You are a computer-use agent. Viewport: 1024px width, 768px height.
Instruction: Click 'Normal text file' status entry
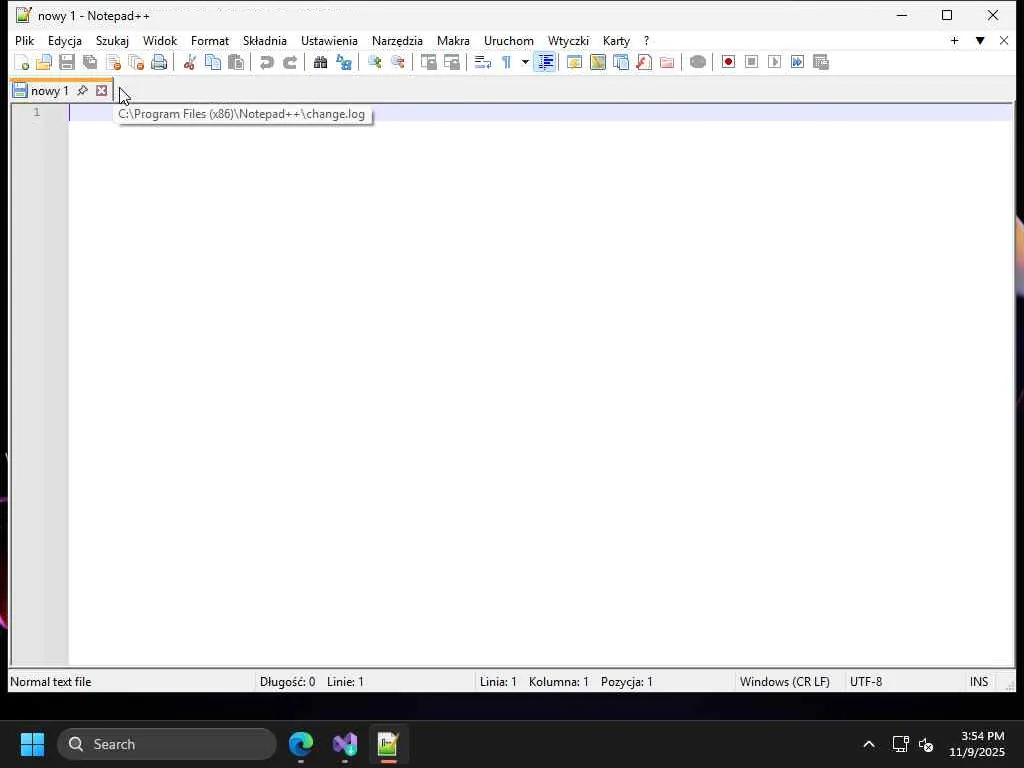pos(51,682)
